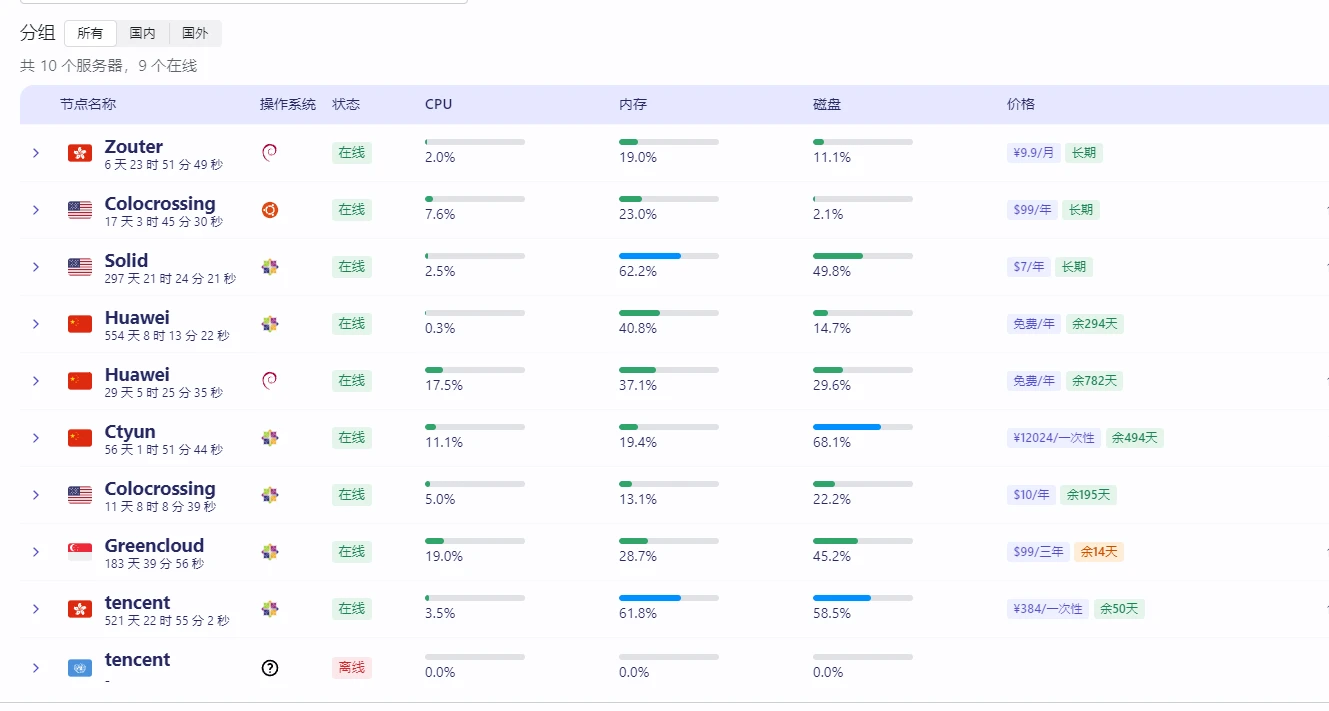Click the OS icon in the Ctyun row
The image size is (1329, 711).
pos(269,437)
